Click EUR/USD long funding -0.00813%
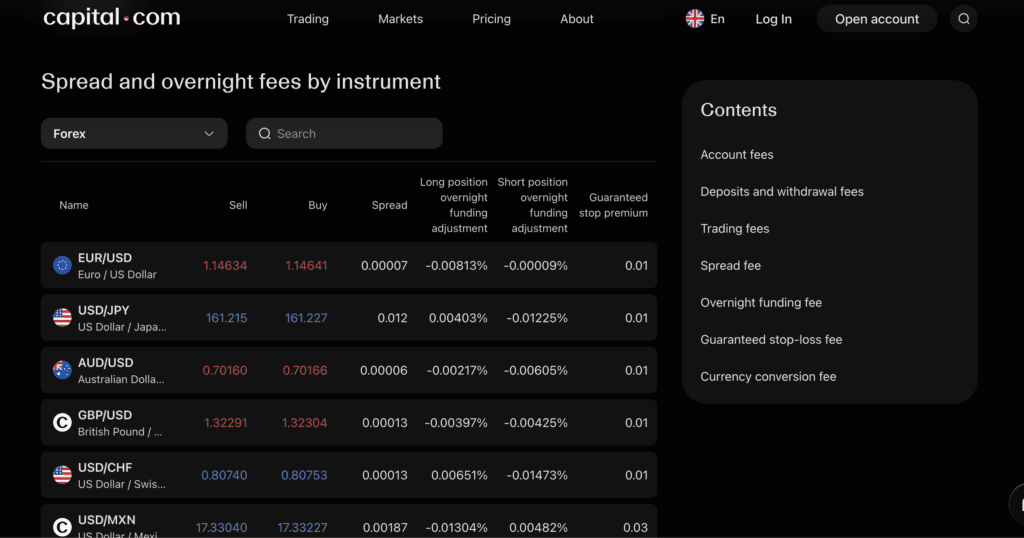This screenshot has height=538, width=1024. point(456,266)
